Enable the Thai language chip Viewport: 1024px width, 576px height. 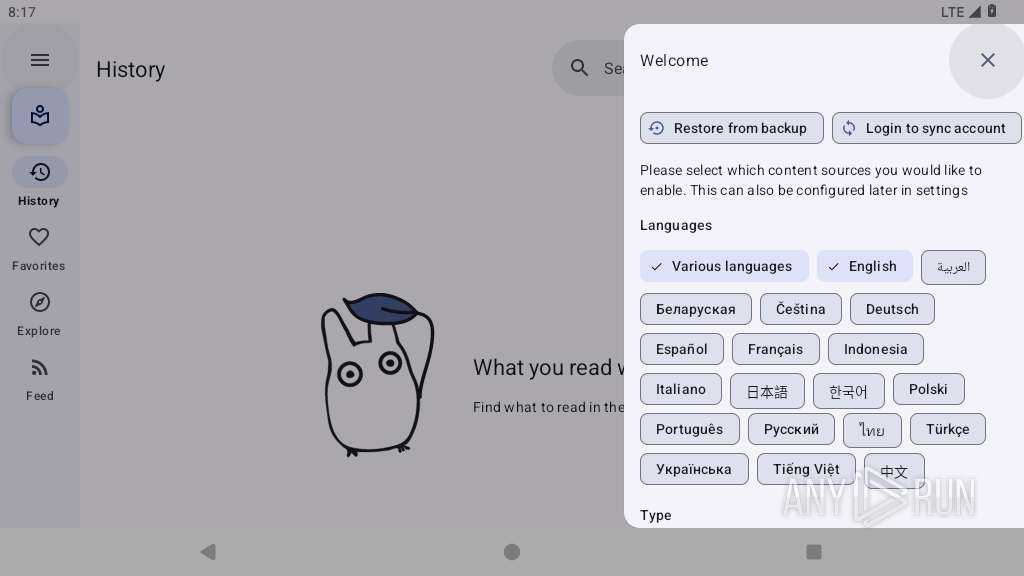tap(872, 430)
